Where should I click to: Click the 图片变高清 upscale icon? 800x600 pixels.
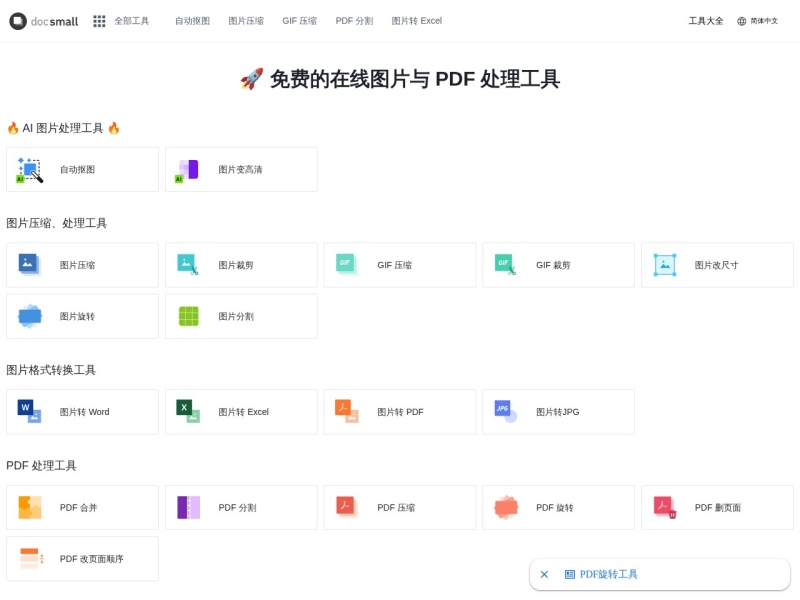187,170
